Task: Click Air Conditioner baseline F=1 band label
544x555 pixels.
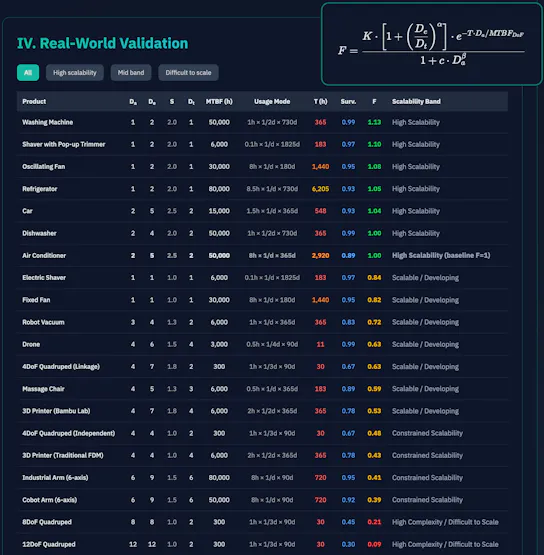Action: click(441, 256)
